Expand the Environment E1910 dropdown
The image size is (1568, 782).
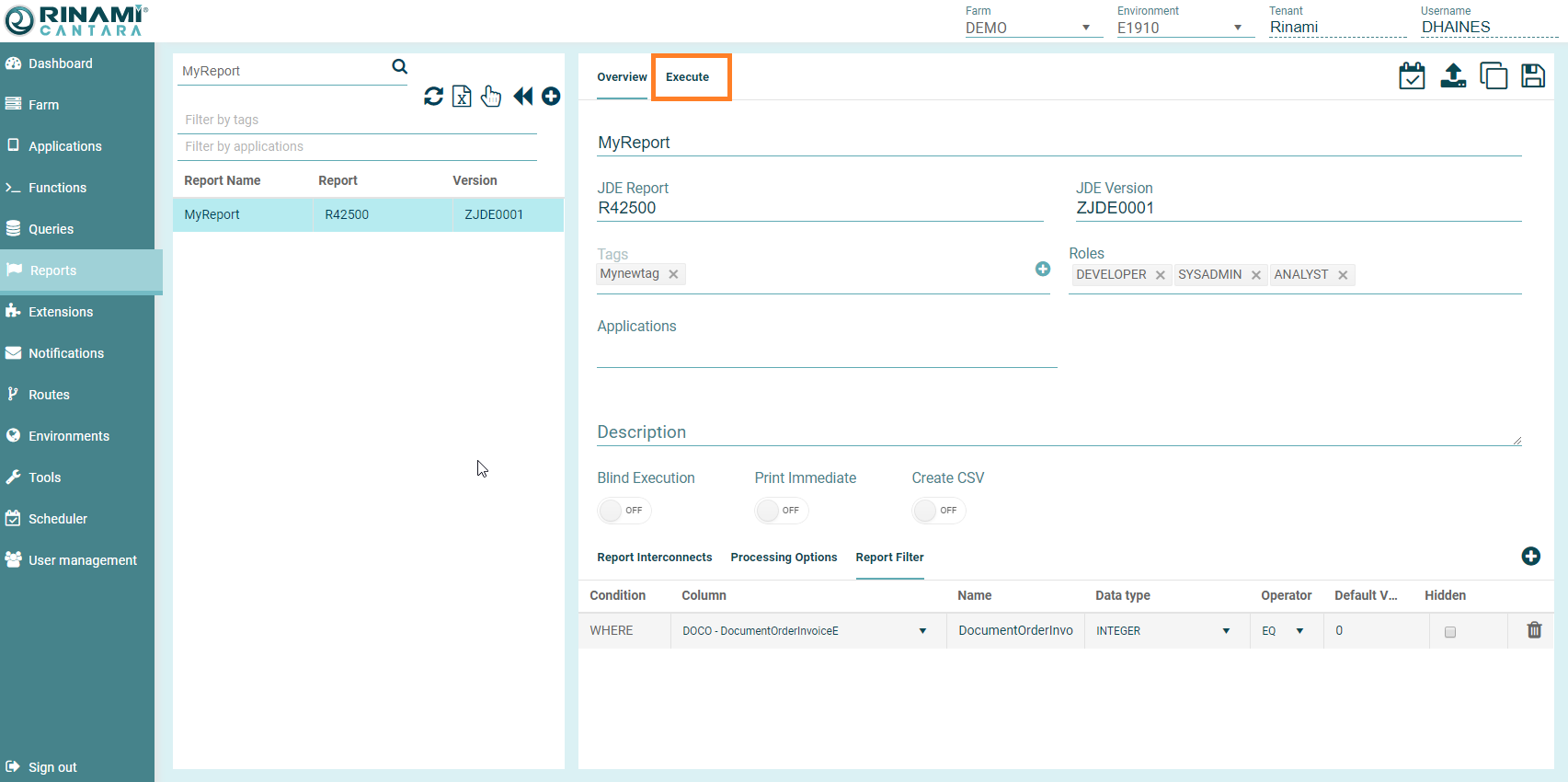click(1179, 28)
